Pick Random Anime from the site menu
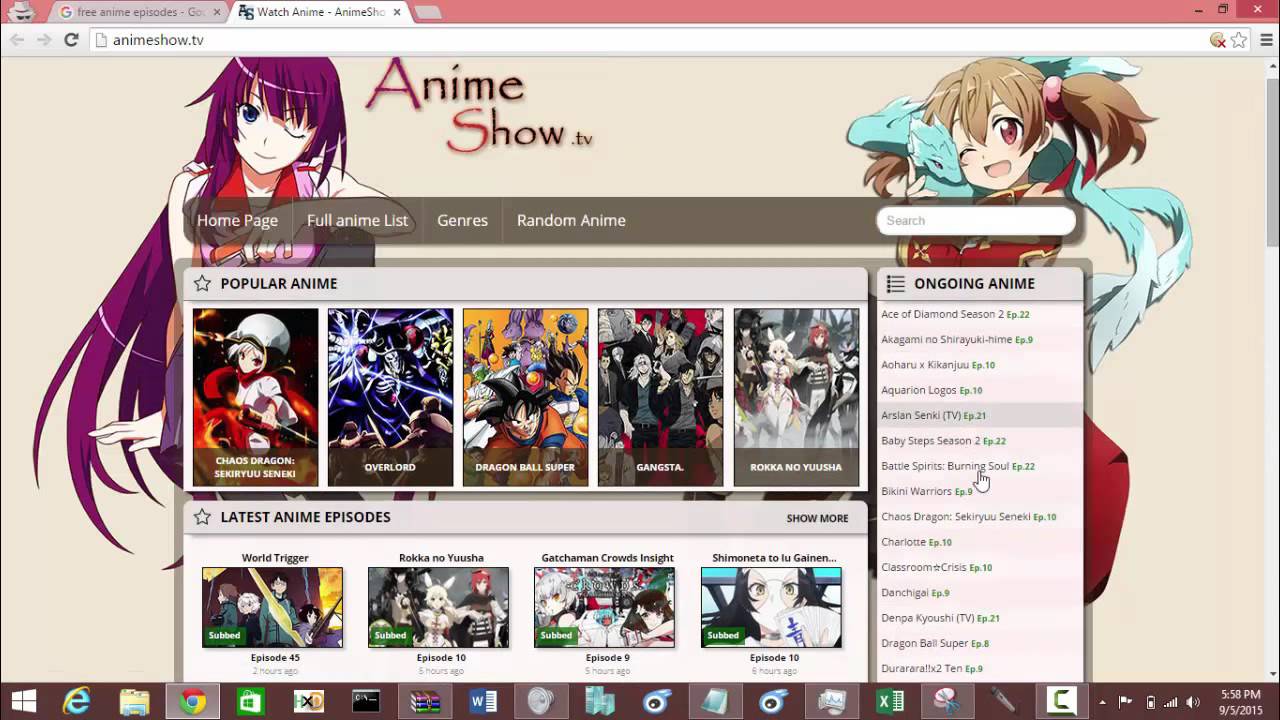1280x720 pixels. (571, 220)
